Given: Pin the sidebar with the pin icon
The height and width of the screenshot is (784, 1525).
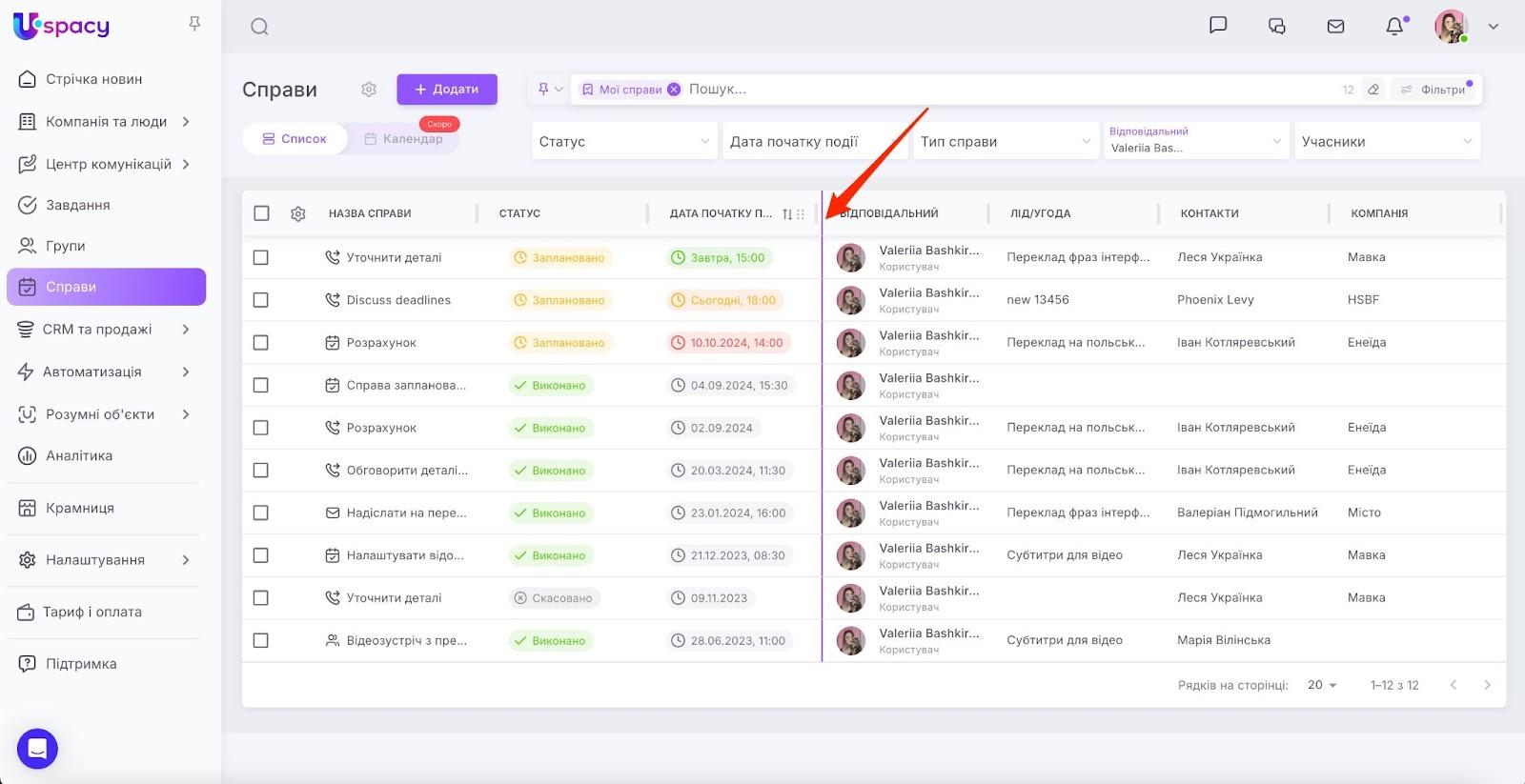Looking at the screenshot, I should (x=194, y=23).
